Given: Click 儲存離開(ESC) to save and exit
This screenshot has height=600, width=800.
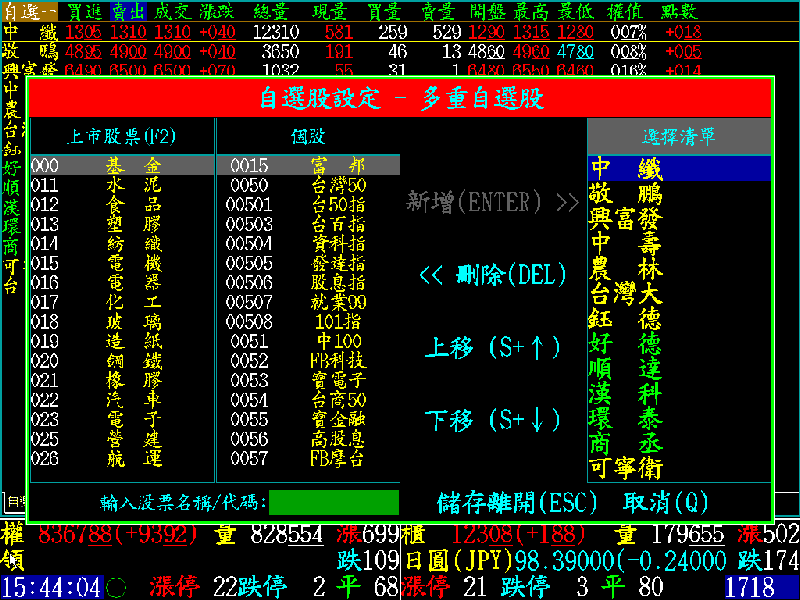Looking at the screenshot, I should pos(517,502).
